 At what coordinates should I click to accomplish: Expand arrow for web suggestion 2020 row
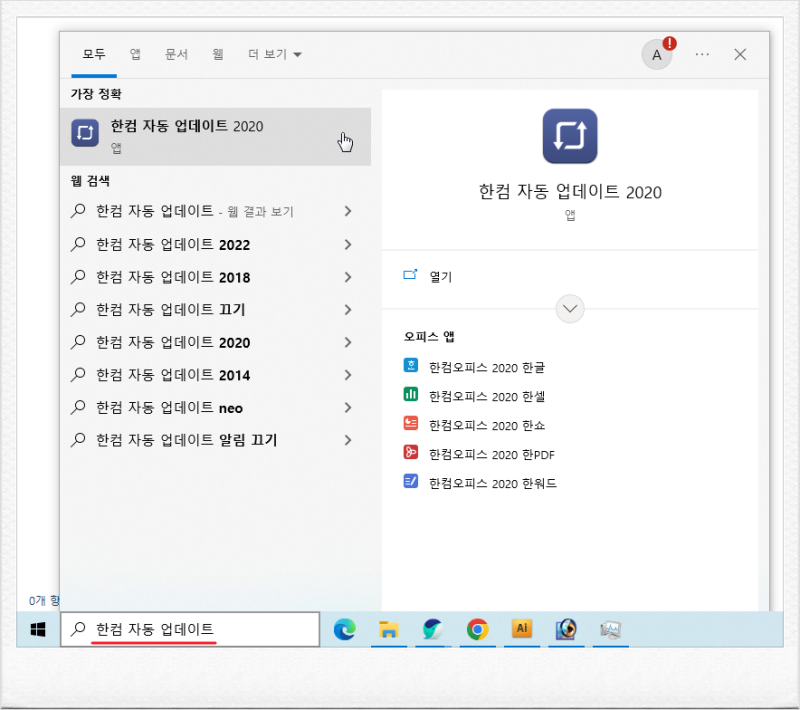pos(348,342)
